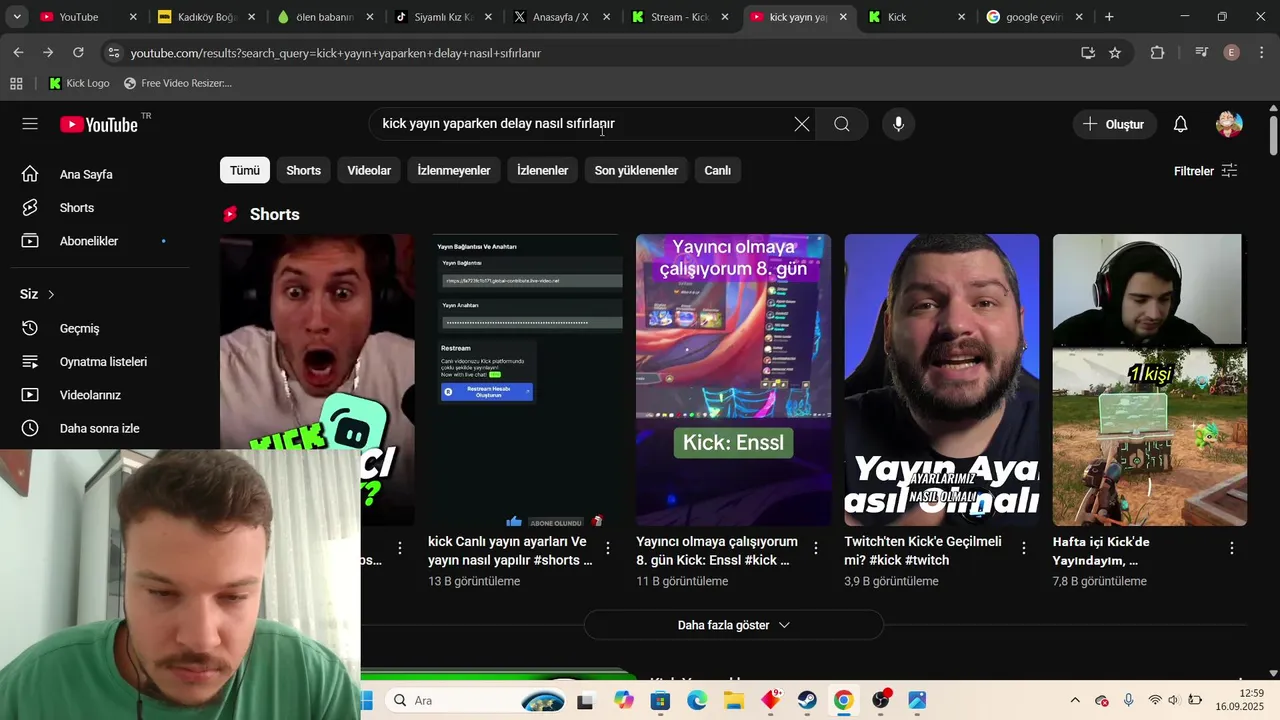Select the Tümü filter chip
Image resolution: width=1280 pixels, height=720 pixels.
point(245,170)
